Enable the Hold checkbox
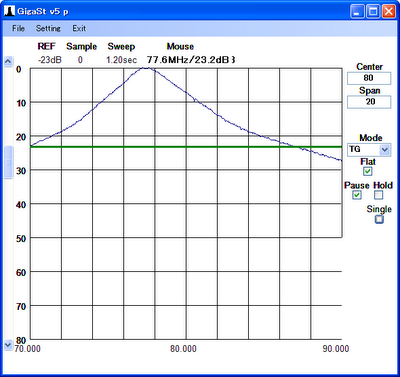 [378, 195]
